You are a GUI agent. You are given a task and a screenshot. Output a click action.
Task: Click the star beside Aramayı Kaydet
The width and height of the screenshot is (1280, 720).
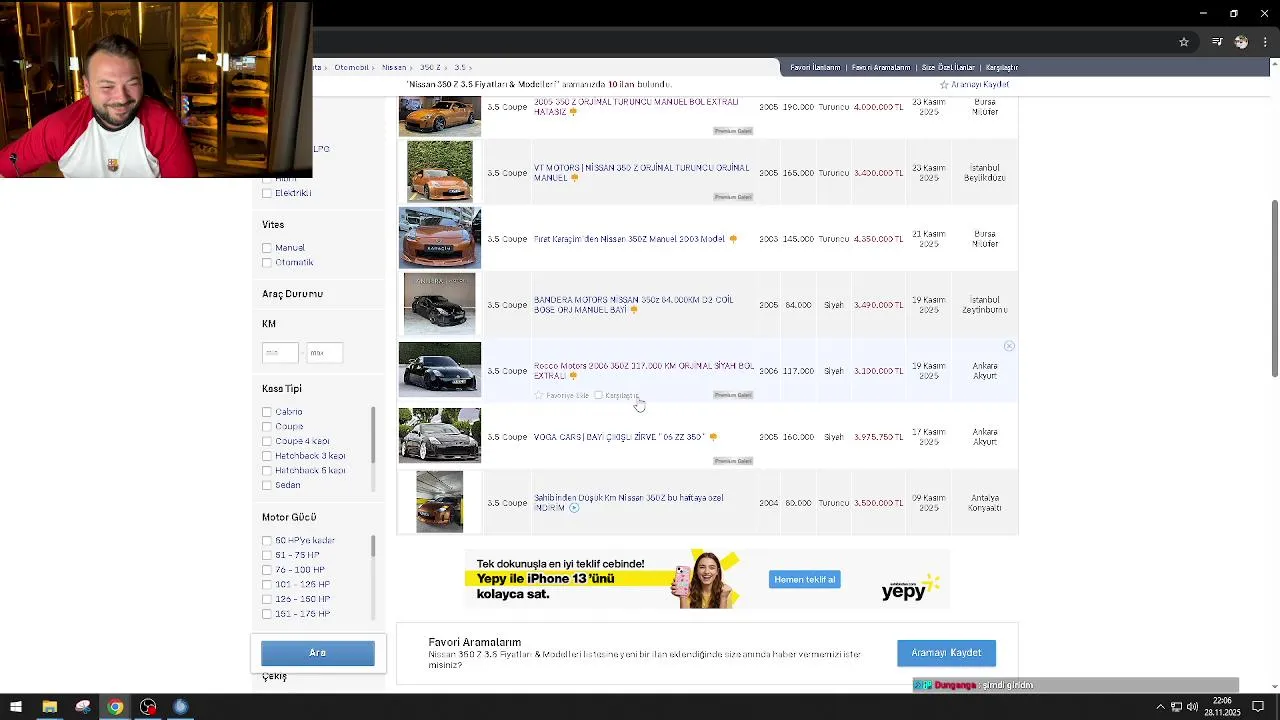pyautogui.click(x=943, y=85)
